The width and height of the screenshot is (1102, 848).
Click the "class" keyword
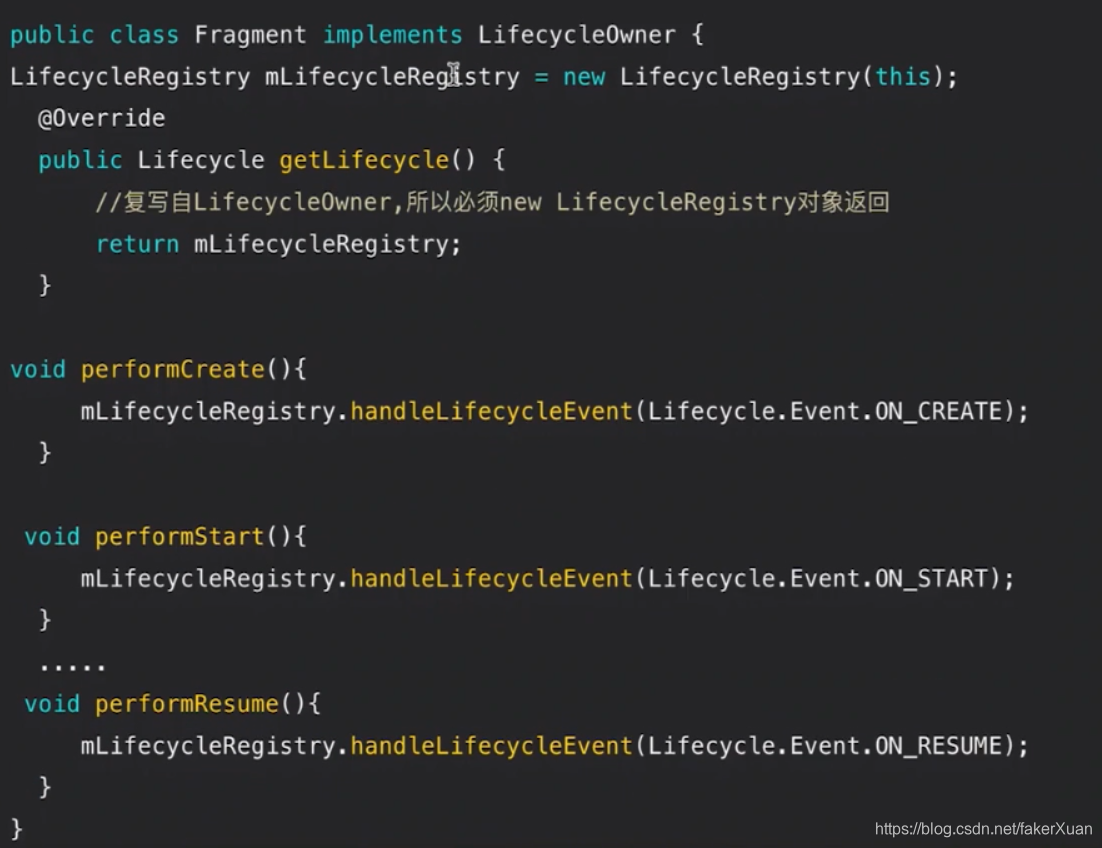[x=144, y=35]
